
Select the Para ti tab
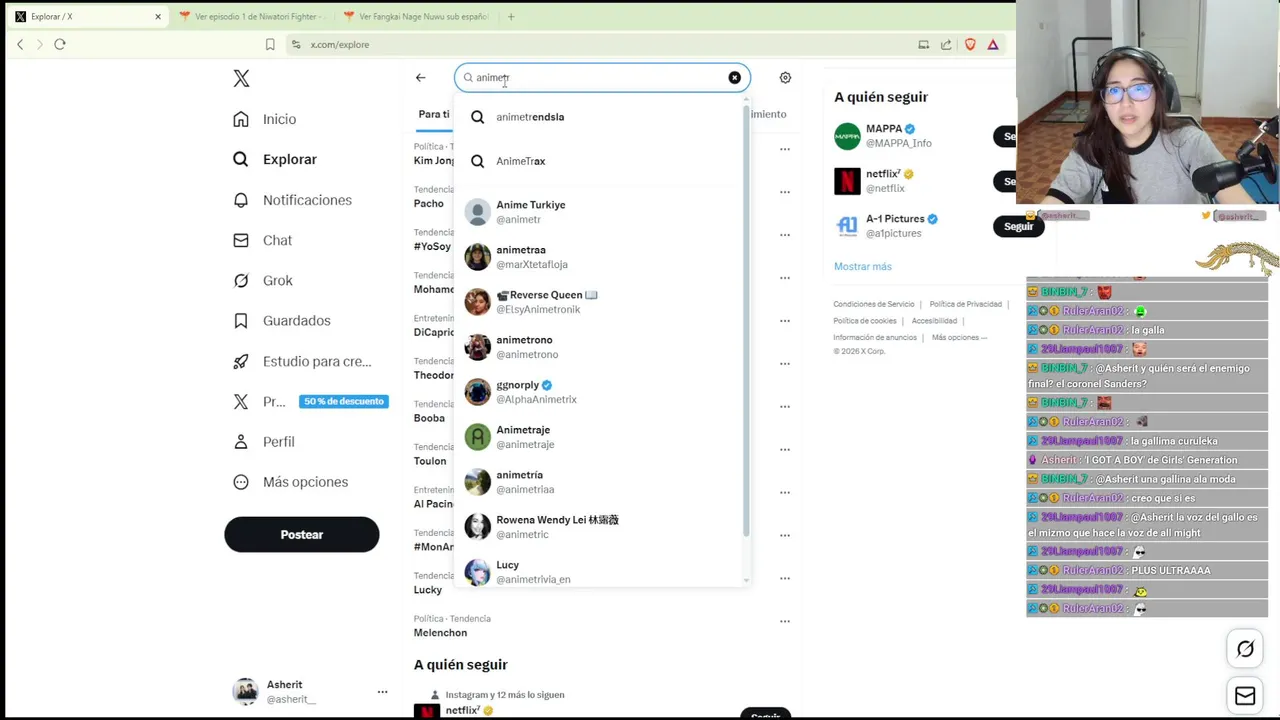point(434,114)
